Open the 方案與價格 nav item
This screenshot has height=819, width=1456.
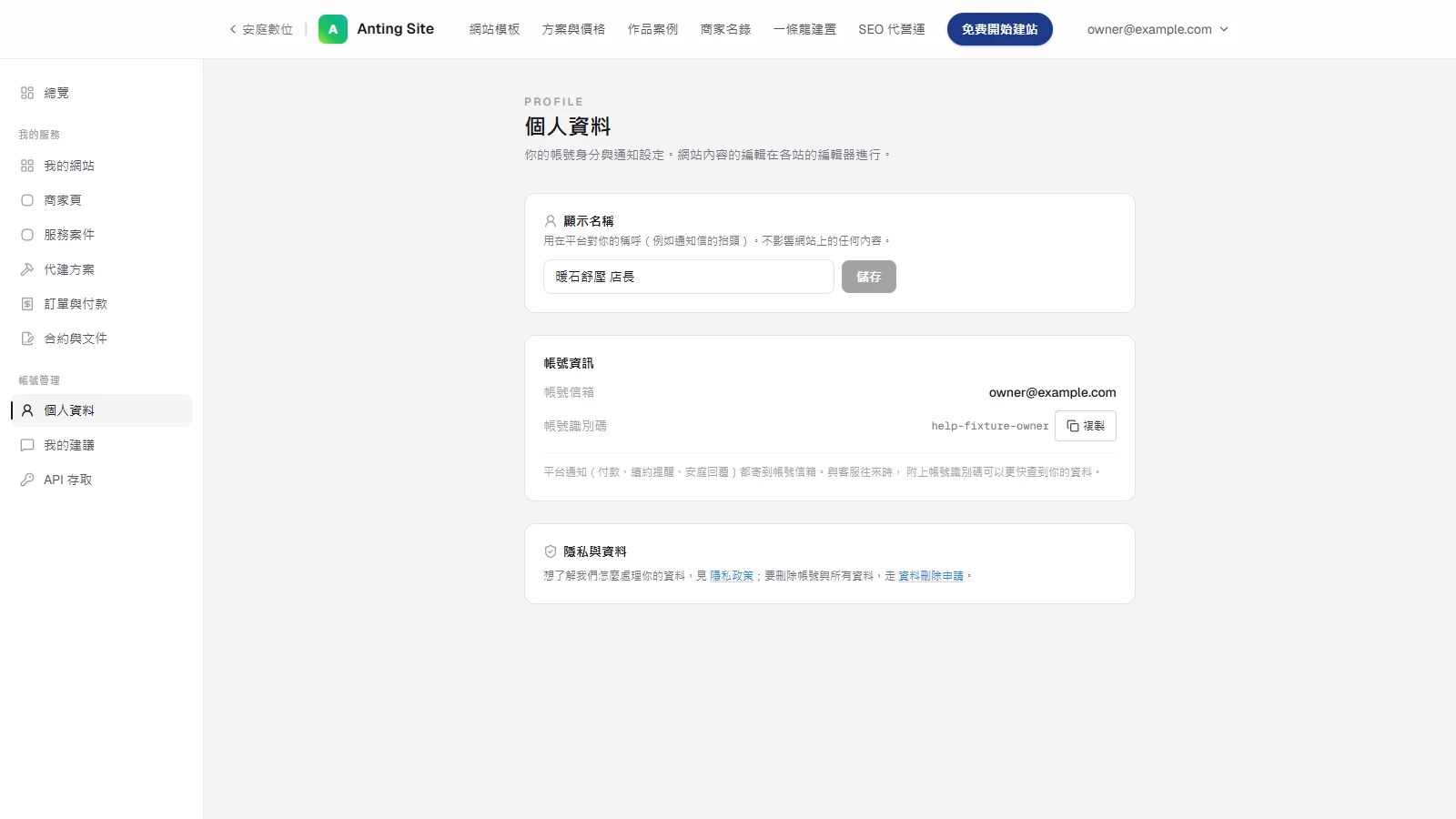[573, 29]
